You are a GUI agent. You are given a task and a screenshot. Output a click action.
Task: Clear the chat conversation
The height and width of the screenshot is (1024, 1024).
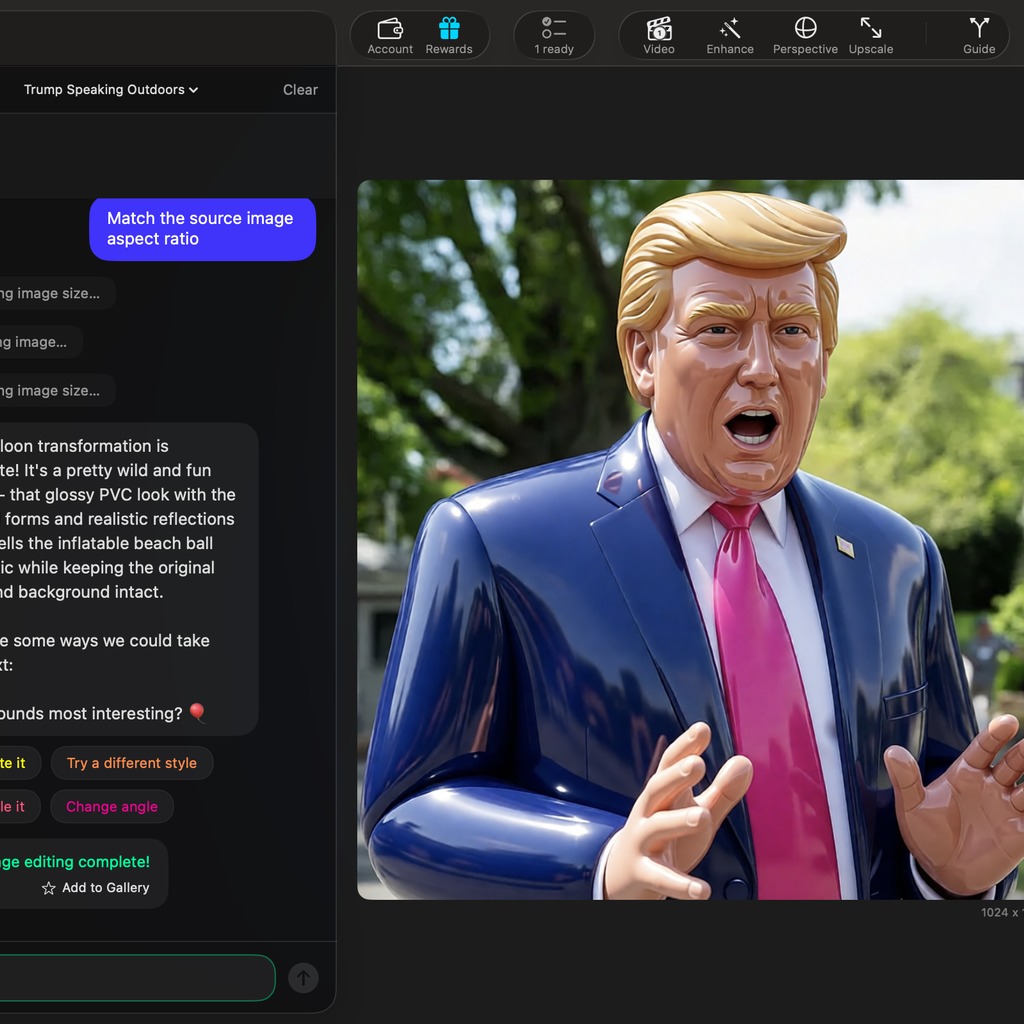(300, 90)
